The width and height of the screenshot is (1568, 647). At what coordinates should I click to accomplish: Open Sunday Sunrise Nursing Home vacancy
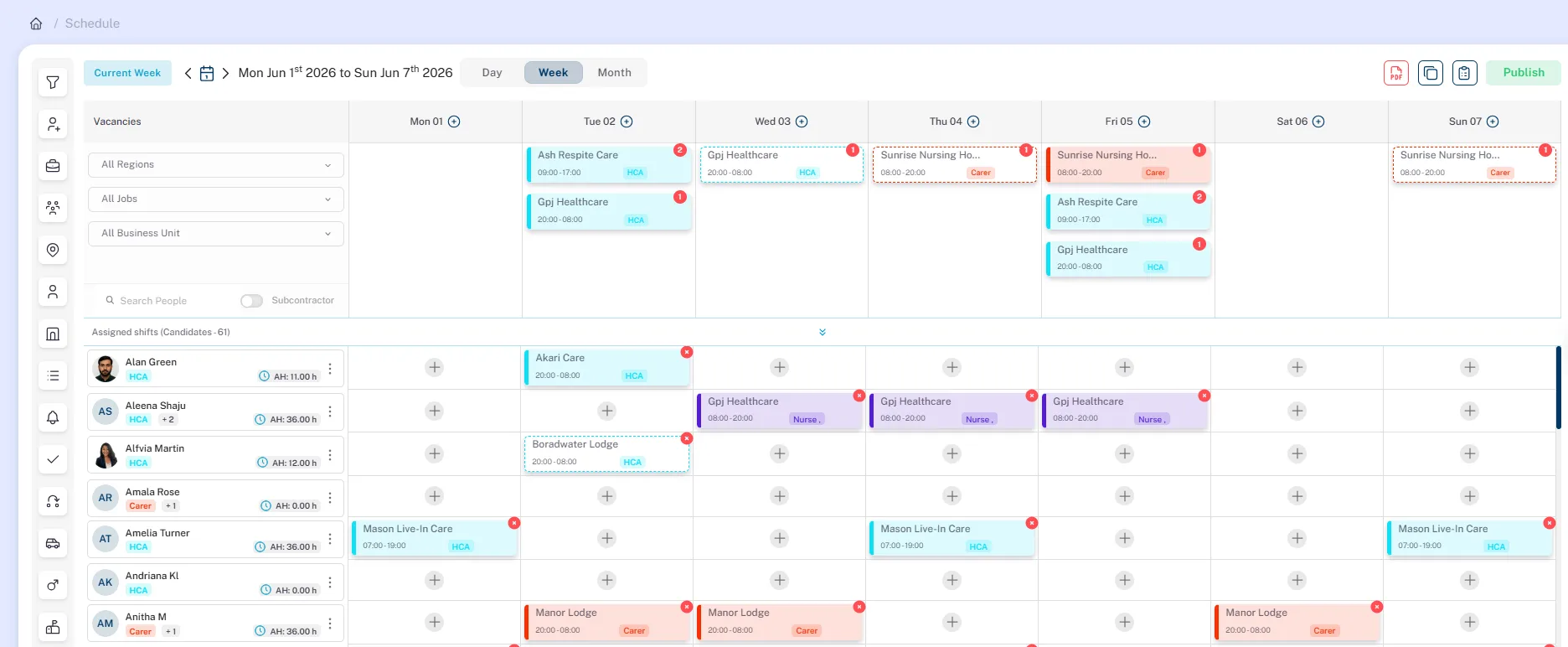1474,163
